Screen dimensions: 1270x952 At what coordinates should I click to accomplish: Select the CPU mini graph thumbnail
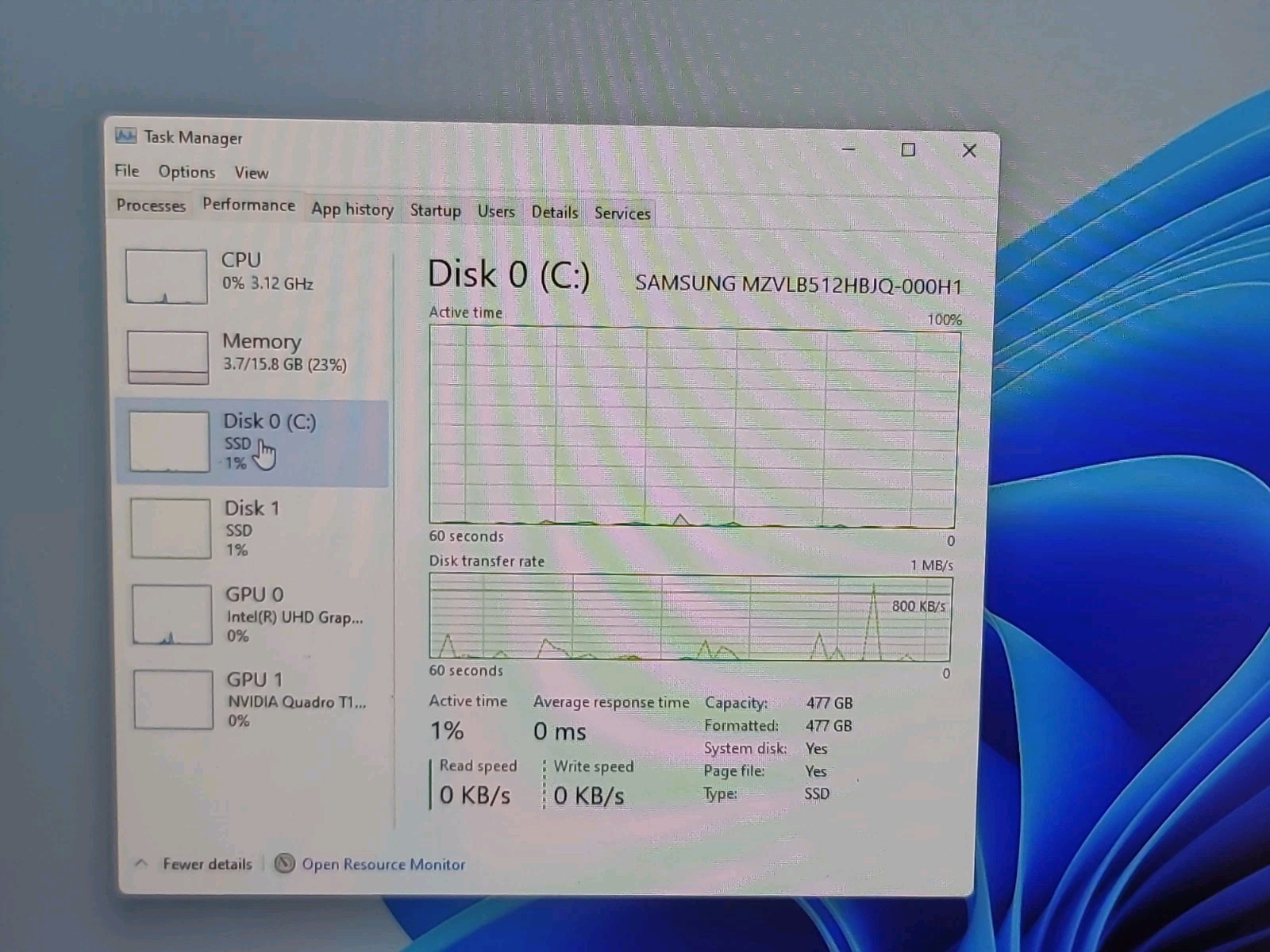click(167, 276)
